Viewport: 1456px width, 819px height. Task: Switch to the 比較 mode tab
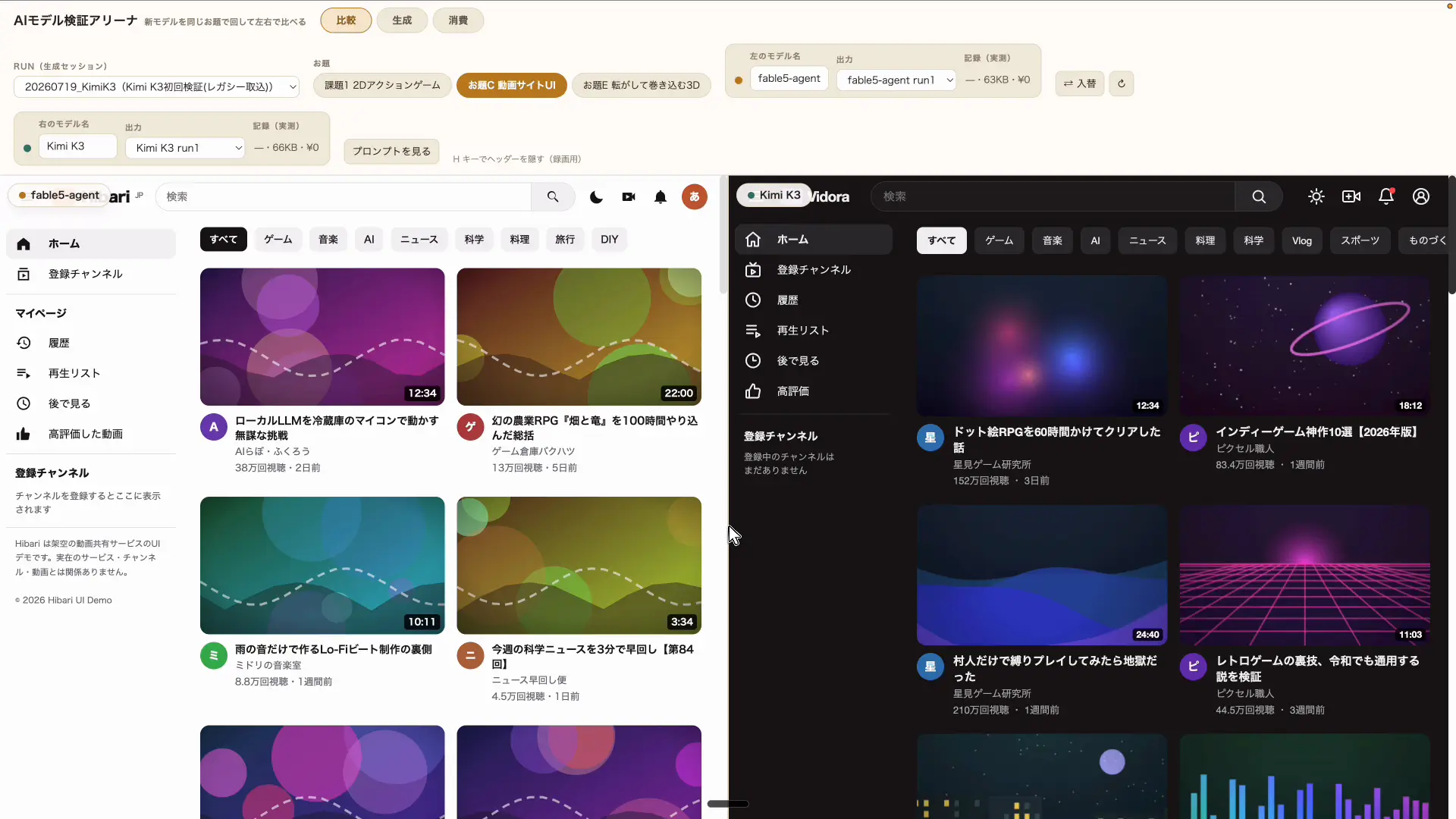point(346,20)
